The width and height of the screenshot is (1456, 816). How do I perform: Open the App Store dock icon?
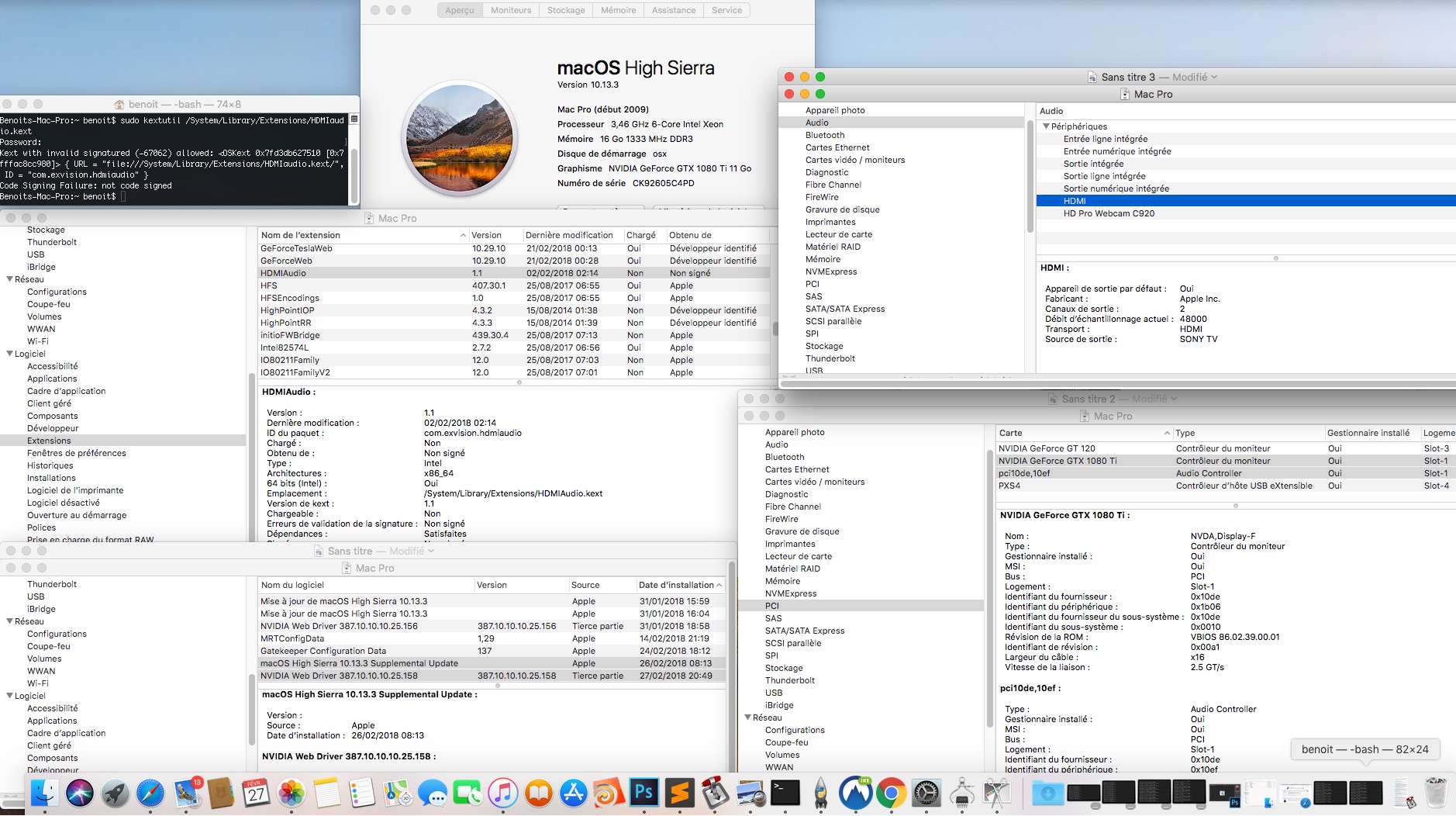tap(574, 794)
